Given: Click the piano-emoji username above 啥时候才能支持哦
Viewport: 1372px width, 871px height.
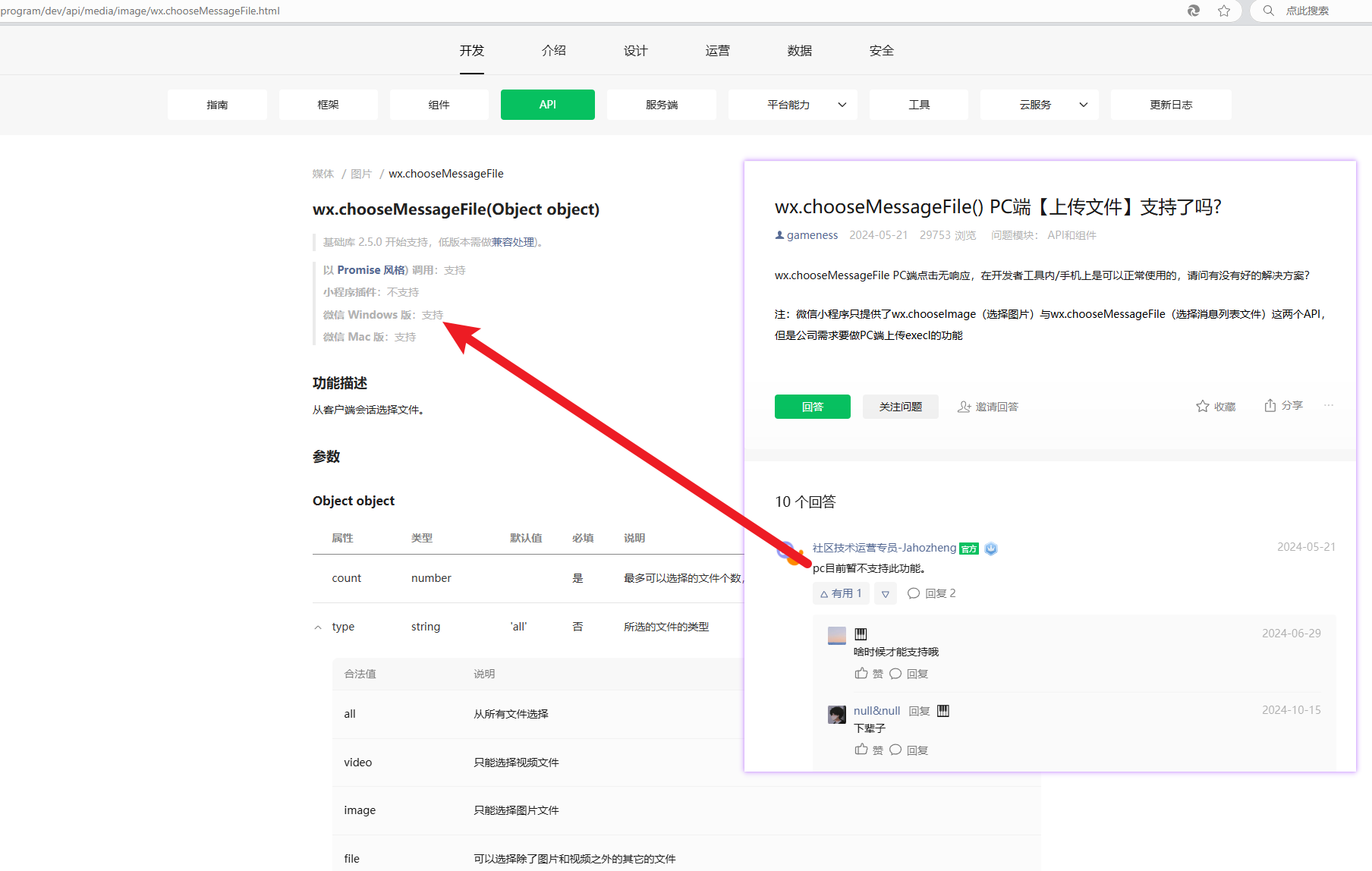Looking at the screenshot, I should click(x=861, y=634).
